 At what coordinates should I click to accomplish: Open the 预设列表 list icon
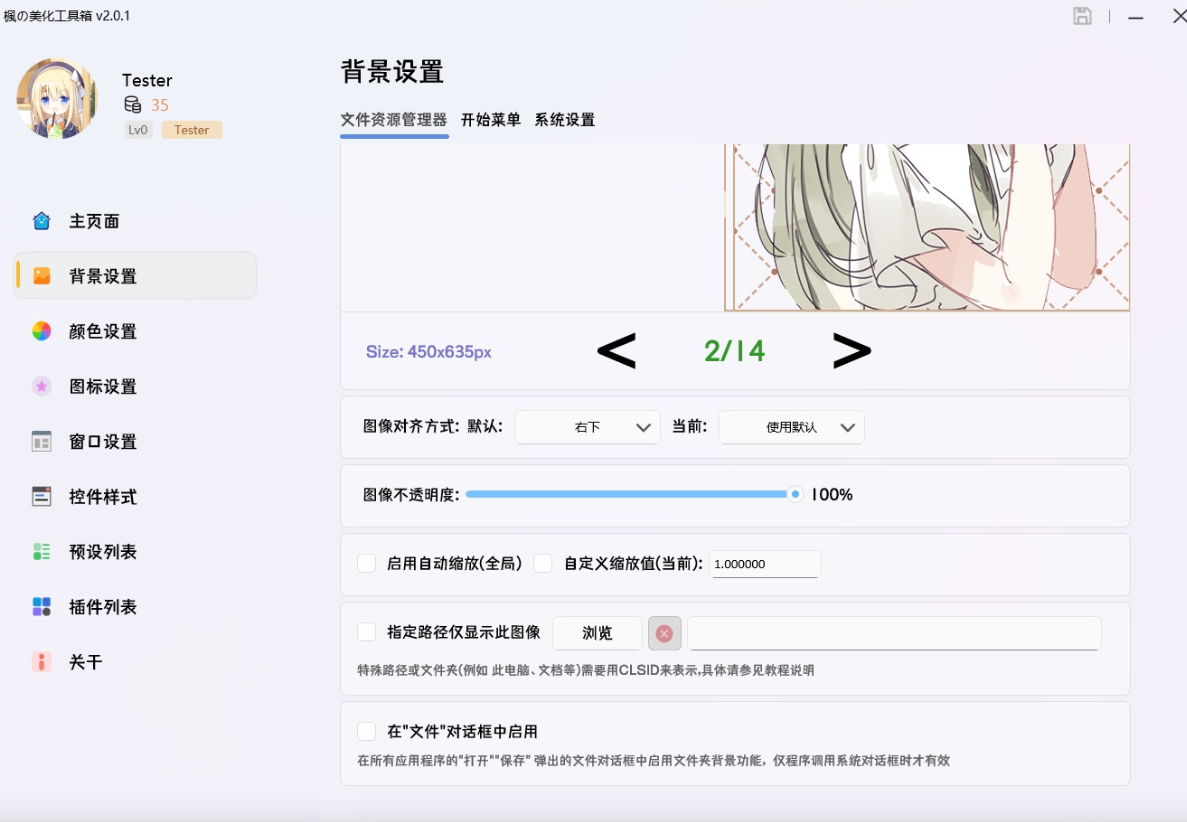tap(42, 552)
